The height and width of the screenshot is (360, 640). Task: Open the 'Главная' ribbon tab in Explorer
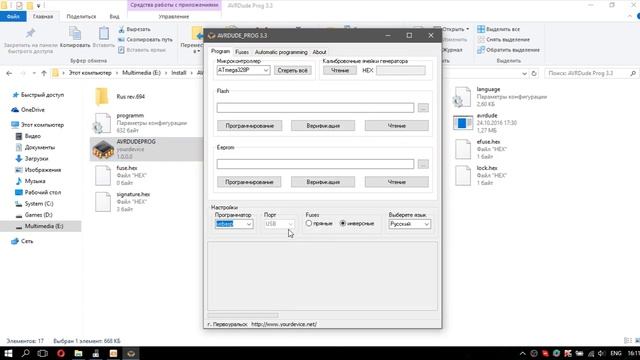(x=43, y=17)
